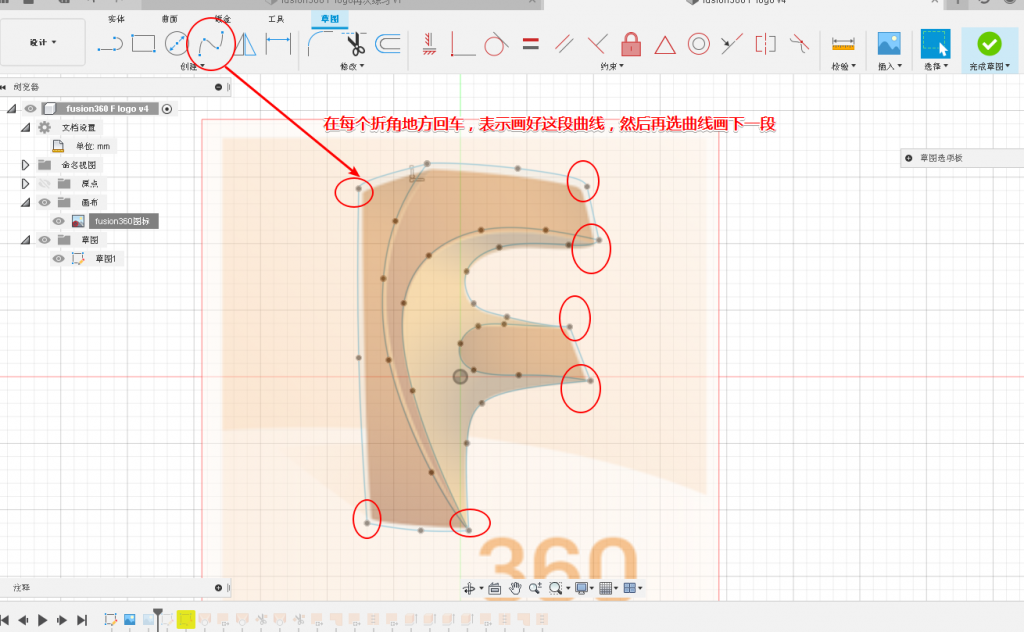Image resolution: width=1024 pixels, height=632 pixels.
Task: Select the Rectangle sketch tool
Action: click(x=143, y=44)
